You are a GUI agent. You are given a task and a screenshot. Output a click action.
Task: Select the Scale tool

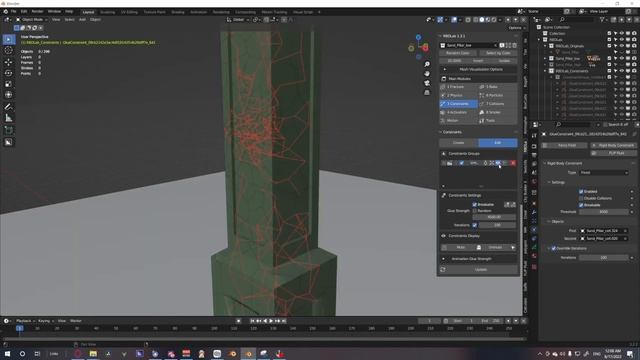click(8, 84)
